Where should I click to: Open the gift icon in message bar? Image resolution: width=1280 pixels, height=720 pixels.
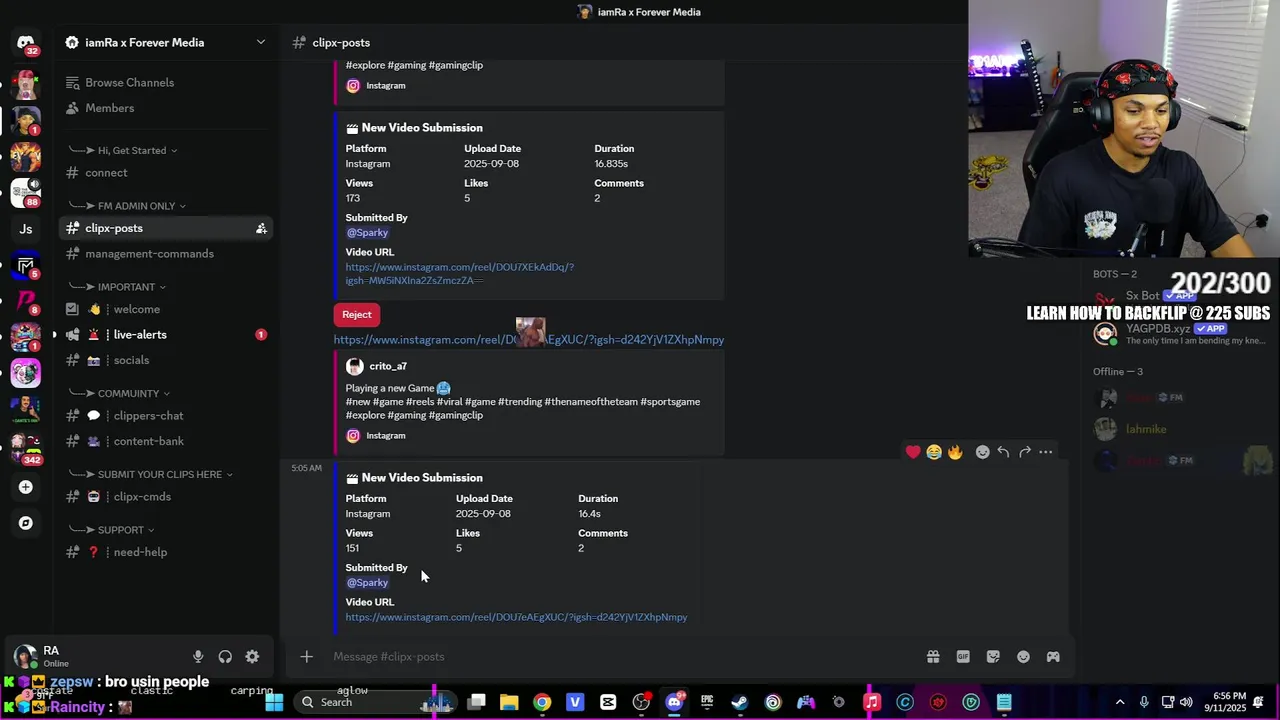point(933,657)
